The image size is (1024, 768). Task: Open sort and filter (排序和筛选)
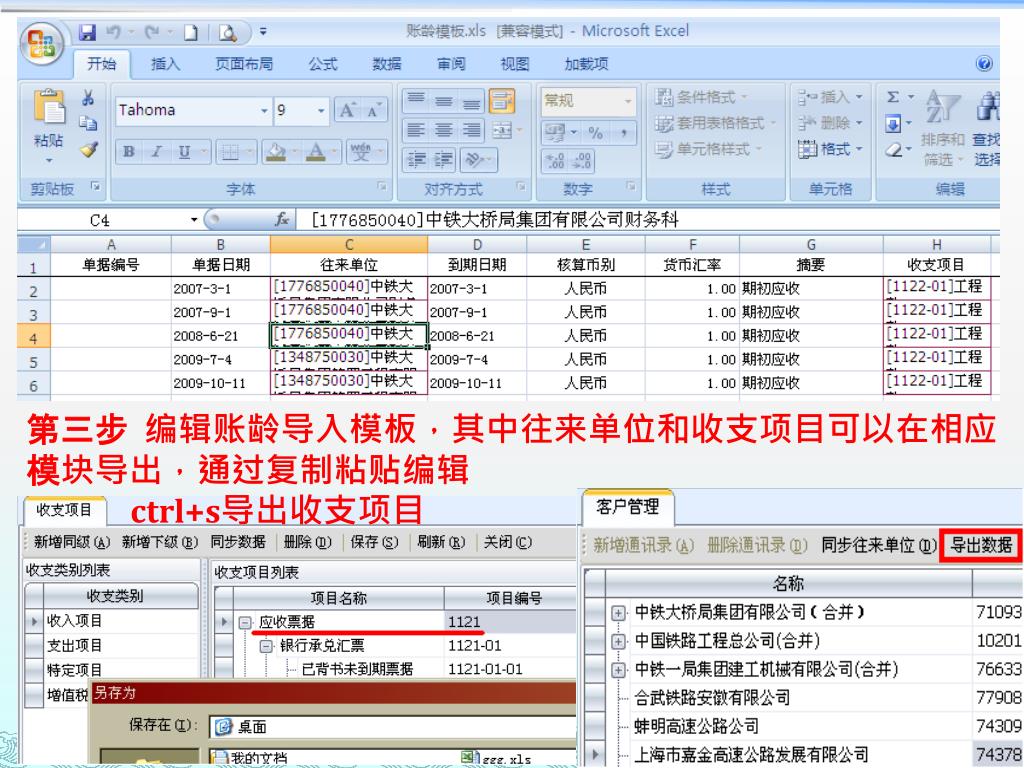click(942, 127)
